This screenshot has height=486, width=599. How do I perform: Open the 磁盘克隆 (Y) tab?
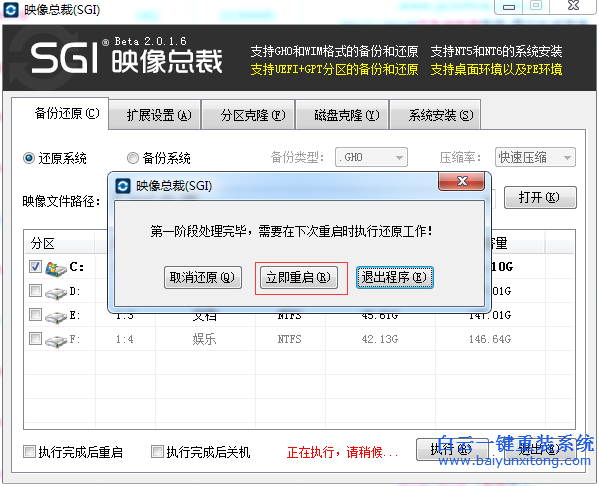pyautogui.click(x=342, y=115)
